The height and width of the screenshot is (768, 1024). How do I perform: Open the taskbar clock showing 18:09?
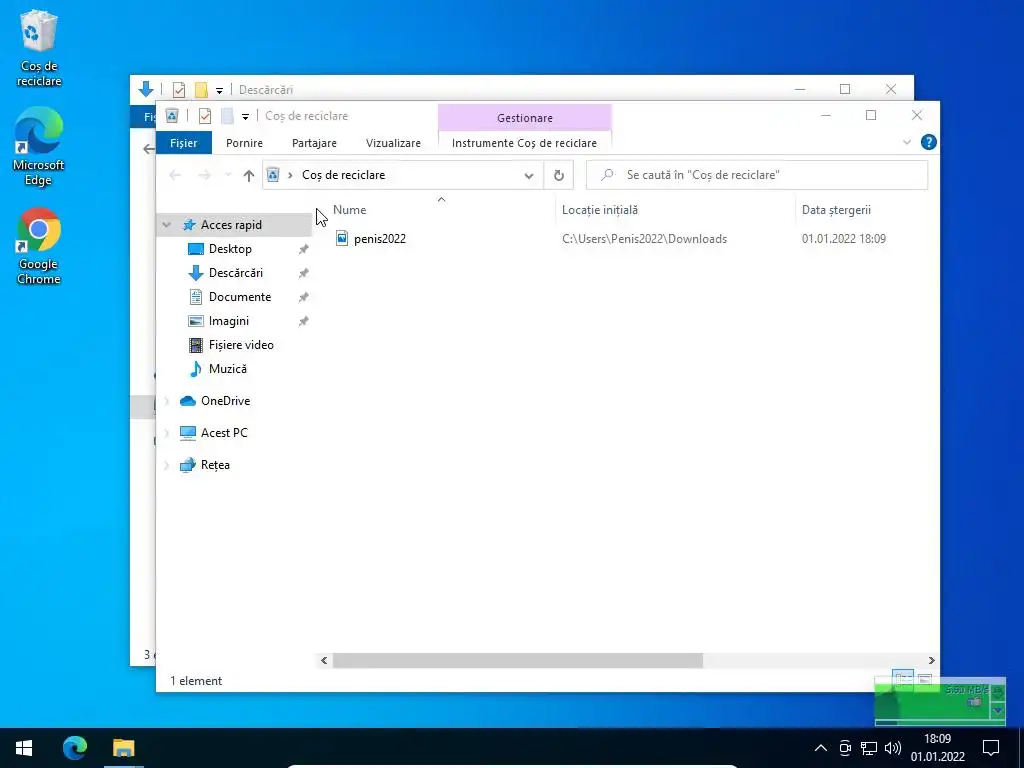coord(938,748)
